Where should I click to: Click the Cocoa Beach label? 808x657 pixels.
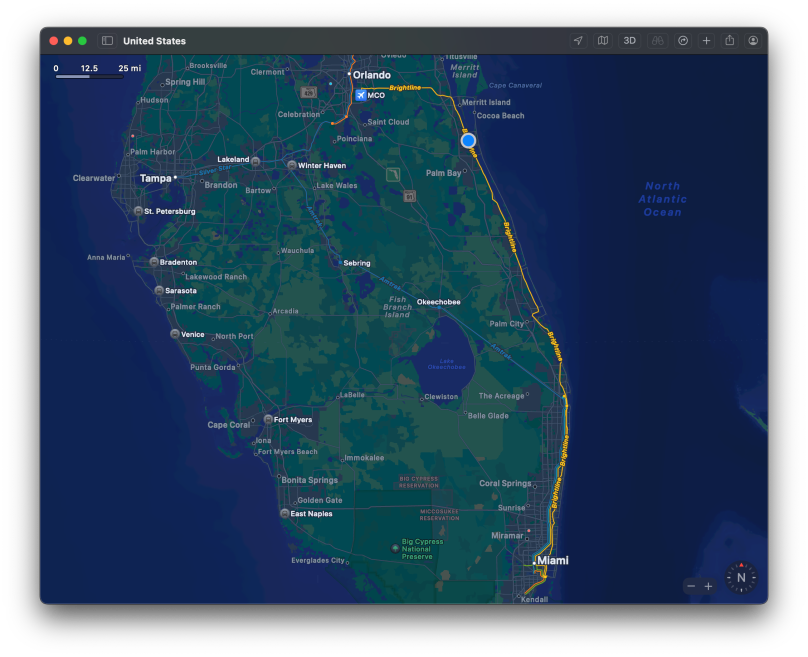[500, 116]
